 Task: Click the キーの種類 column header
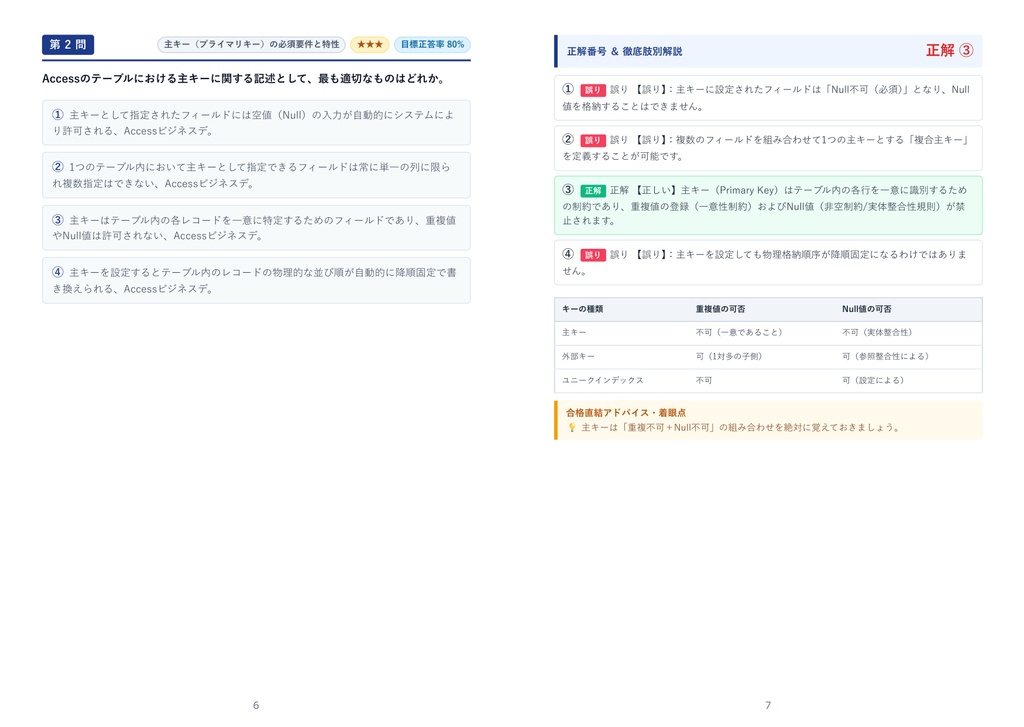point(583,309)
